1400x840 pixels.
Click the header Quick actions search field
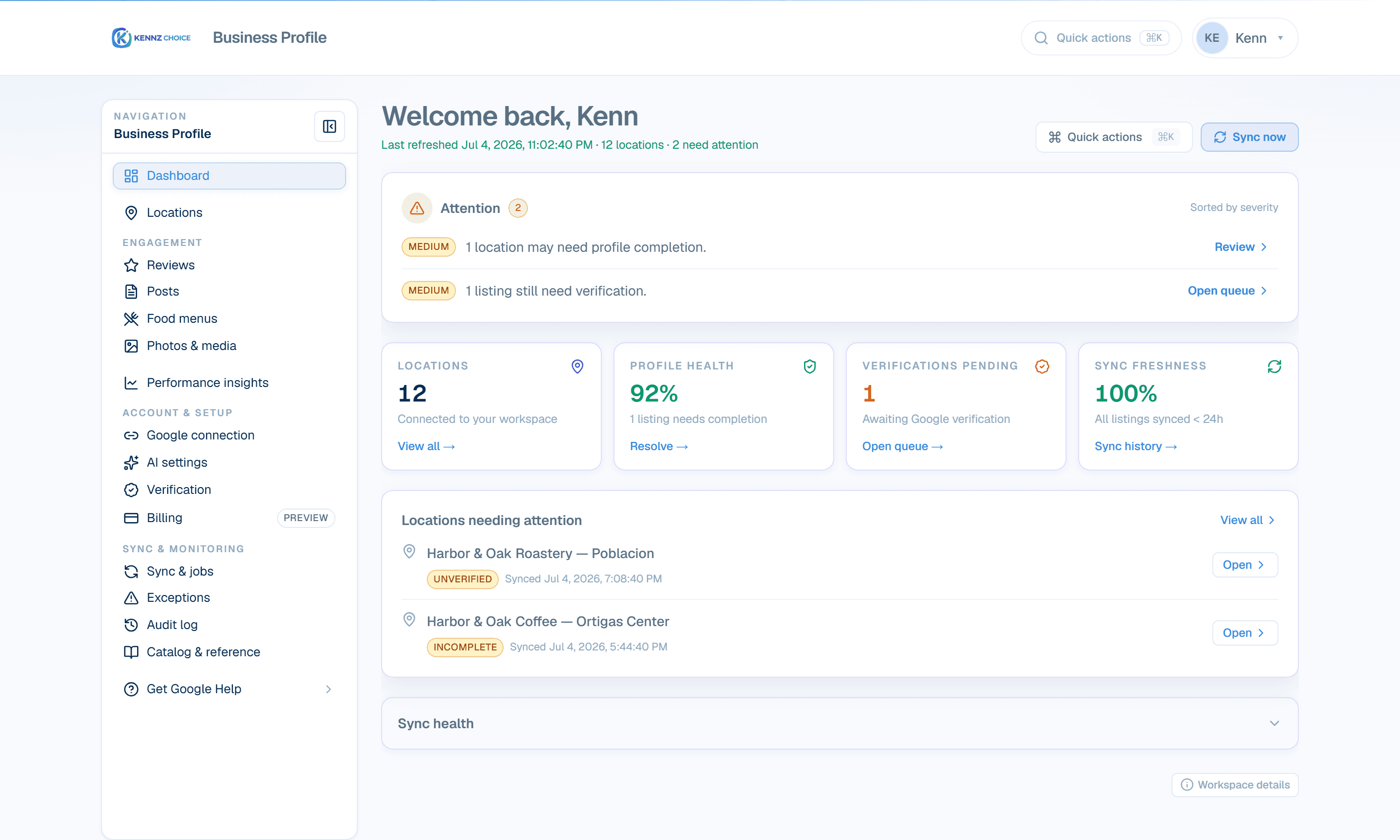(x=1101, y=38)
